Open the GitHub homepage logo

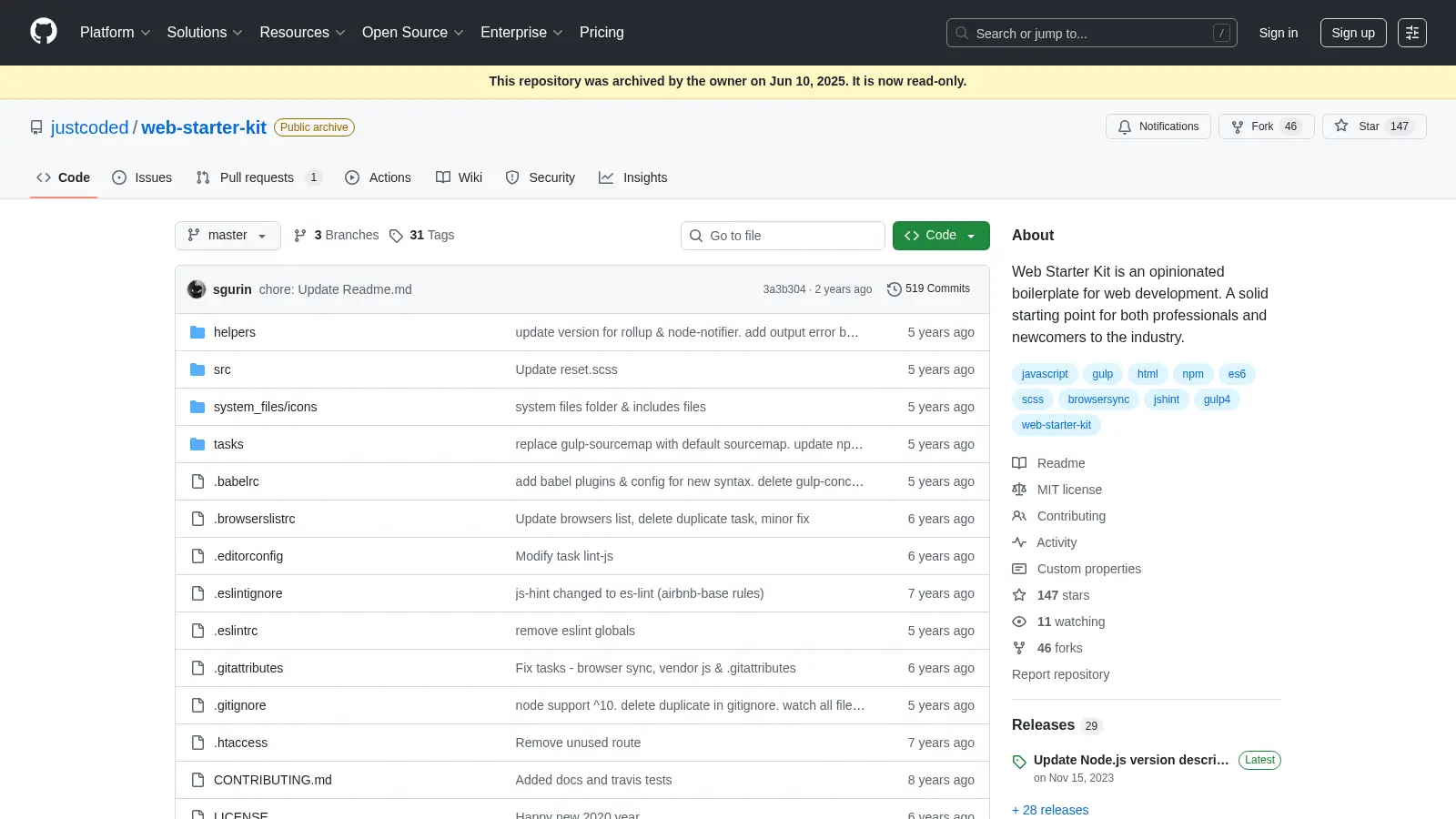pos(44,32)
